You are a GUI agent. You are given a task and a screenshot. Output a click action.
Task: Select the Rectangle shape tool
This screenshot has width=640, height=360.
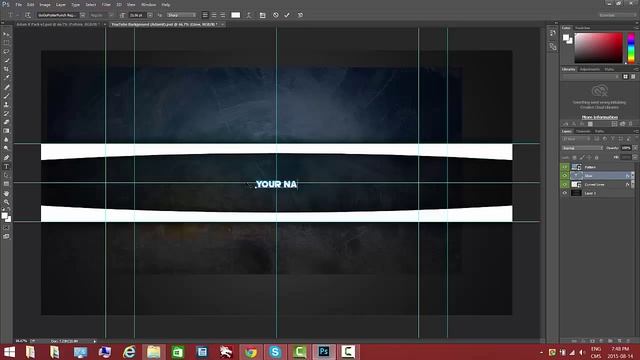(7, 184)
